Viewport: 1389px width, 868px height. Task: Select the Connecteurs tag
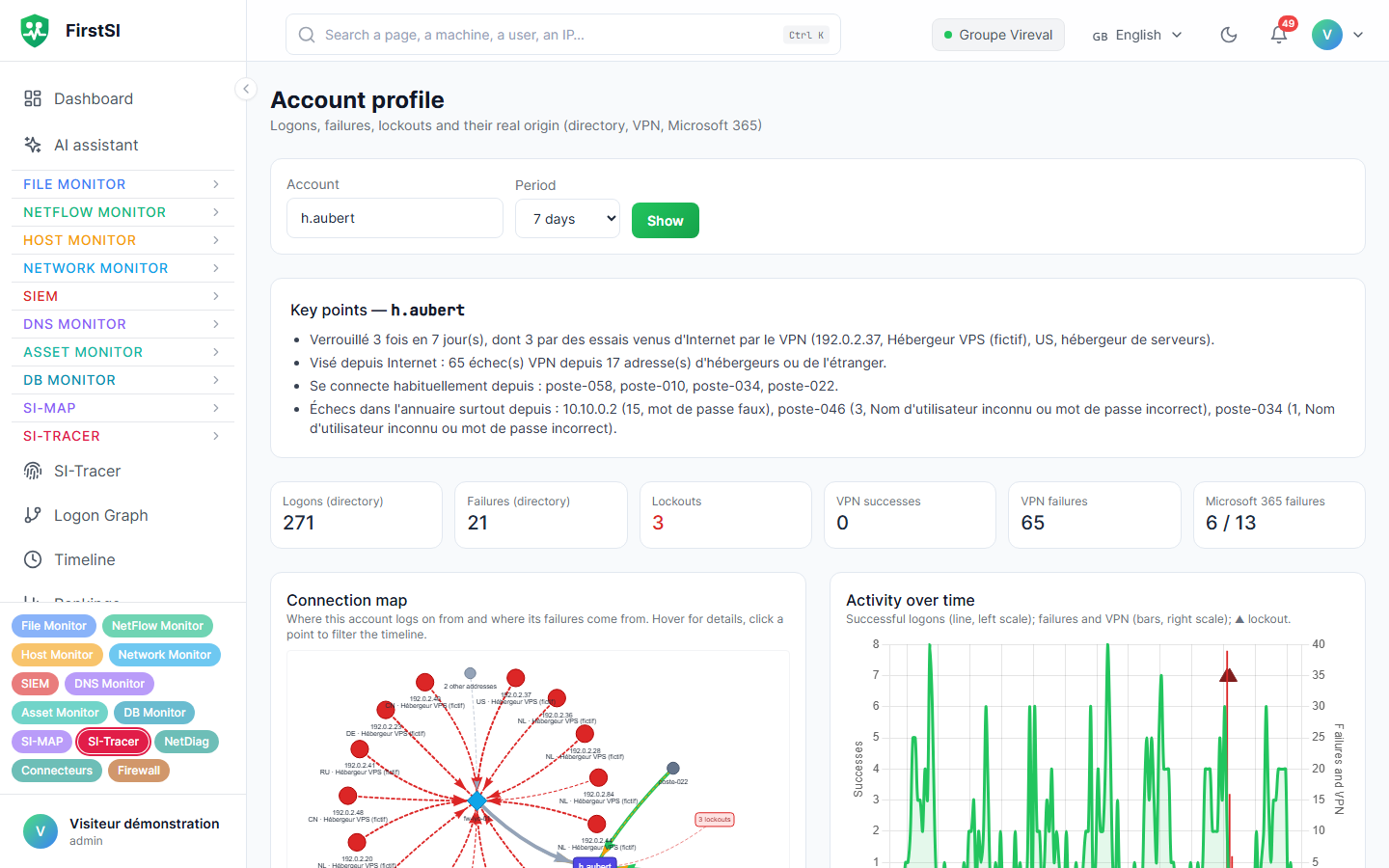[57, 771]
